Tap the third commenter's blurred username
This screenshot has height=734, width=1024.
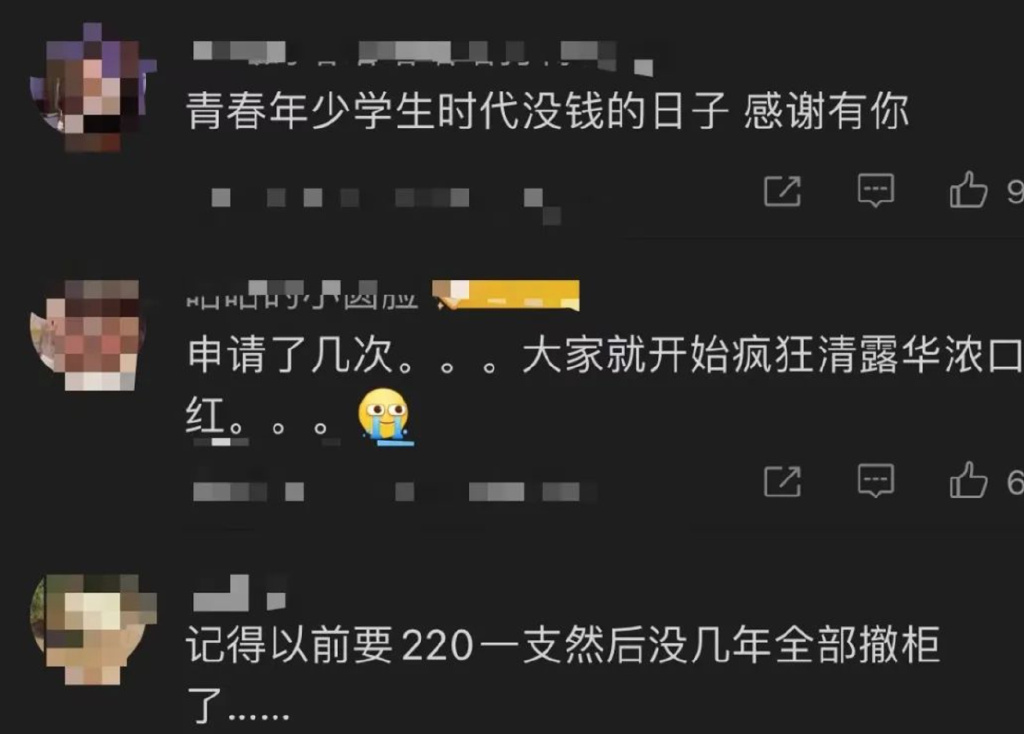240,593
